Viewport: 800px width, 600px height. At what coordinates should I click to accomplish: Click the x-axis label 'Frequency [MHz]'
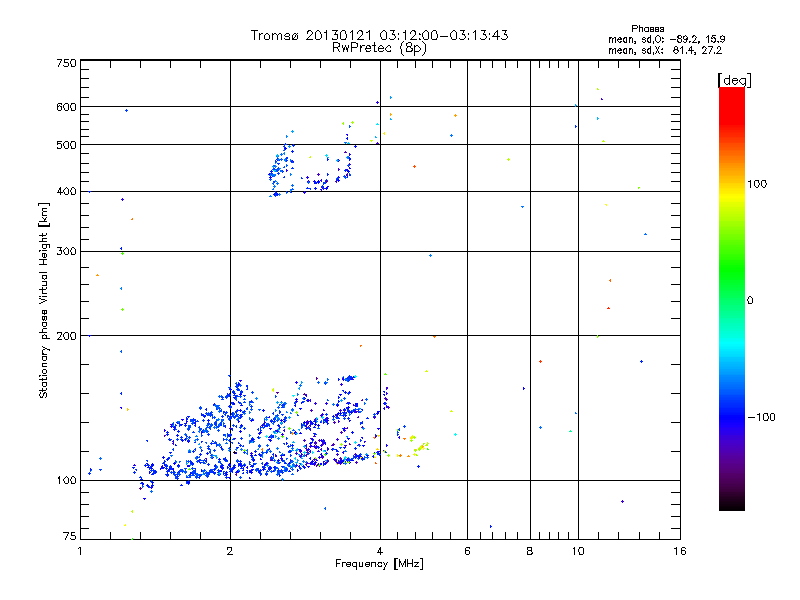[379, 564]
